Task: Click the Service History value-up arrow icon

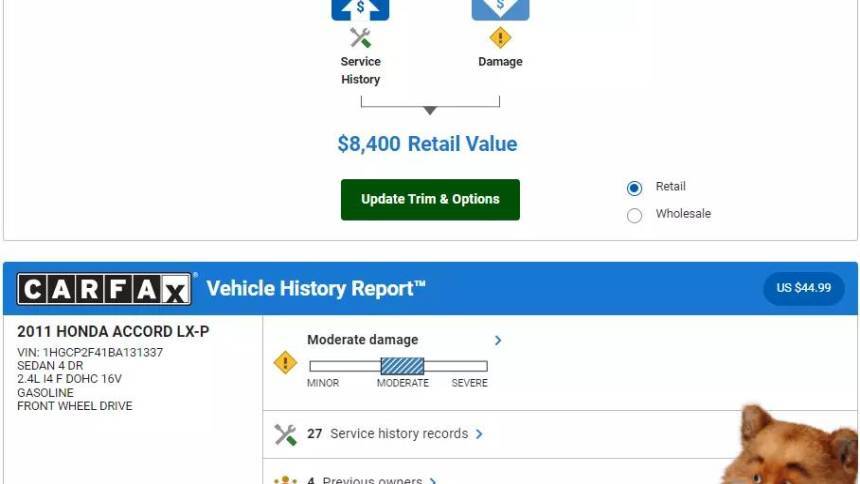Action: (x=360, y=9)
